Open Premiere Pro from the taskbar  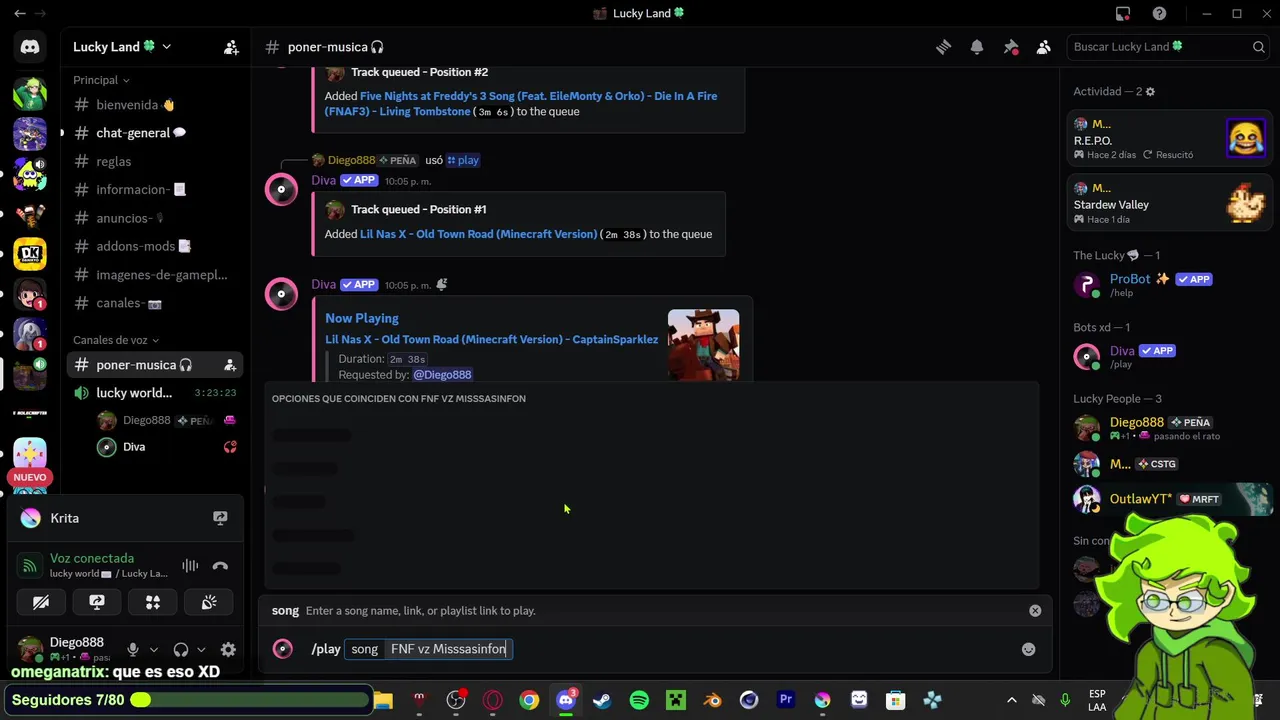point(786,700)
